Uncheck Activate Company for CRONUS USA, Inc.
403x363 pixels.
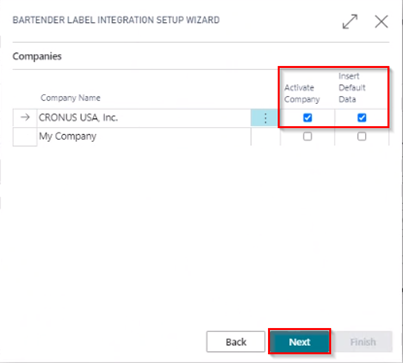point(307,118)
